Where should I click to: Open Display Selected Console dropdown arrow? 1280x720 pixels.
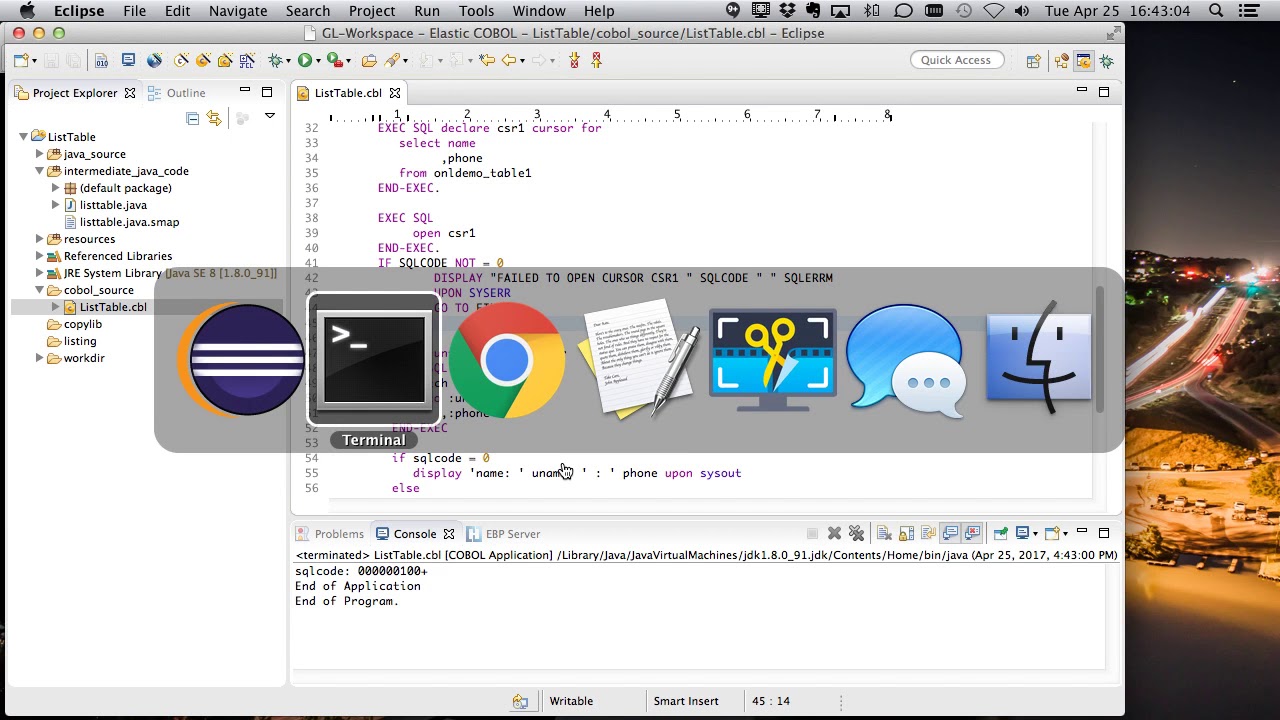pos(1035,533)
